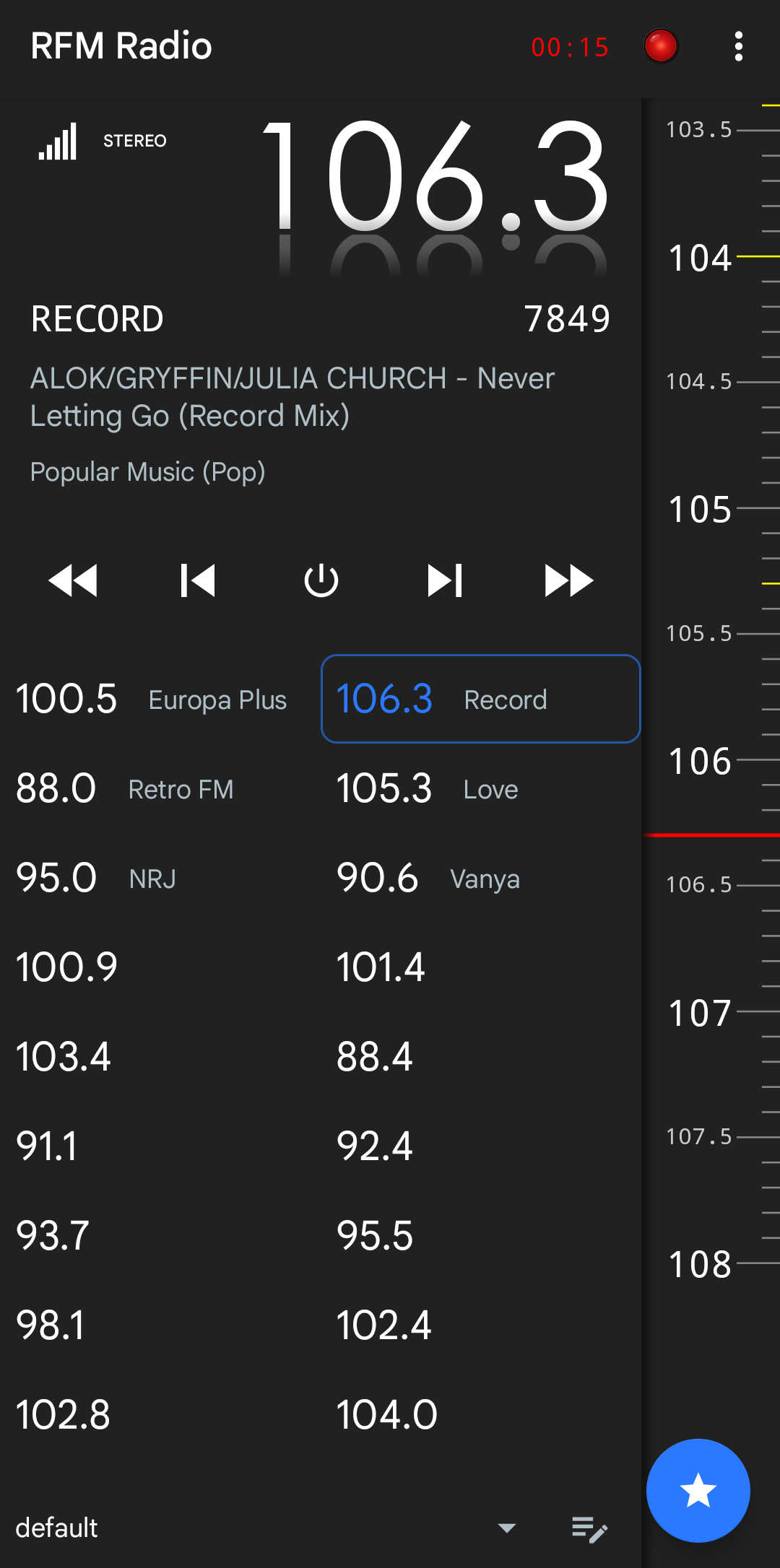Click the 107 mark on frequency dial

click(700, 1013)
